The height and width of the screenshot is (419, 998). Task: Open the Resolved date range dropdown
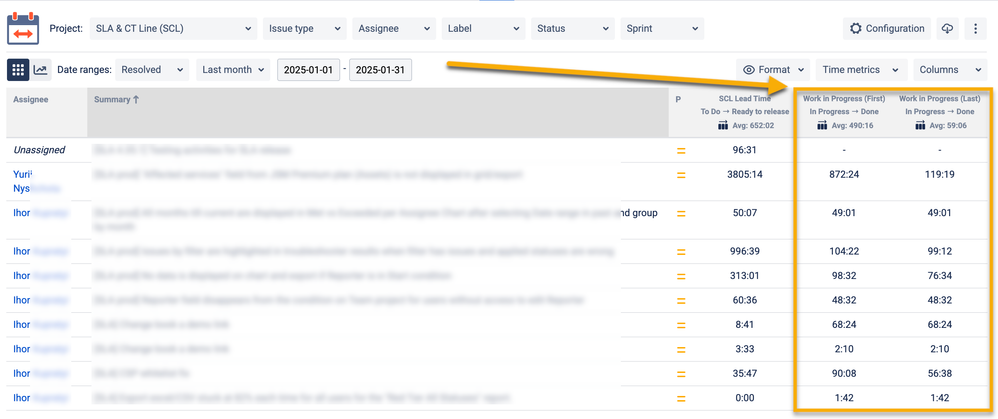tap(152, 70)
